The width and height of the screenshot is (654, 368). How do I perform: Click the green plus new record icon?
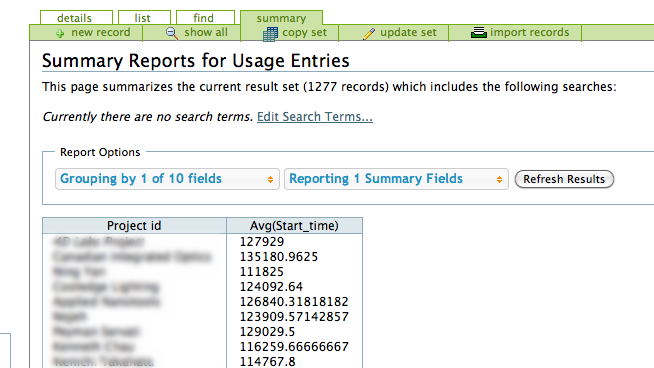[x=60, y=33]
